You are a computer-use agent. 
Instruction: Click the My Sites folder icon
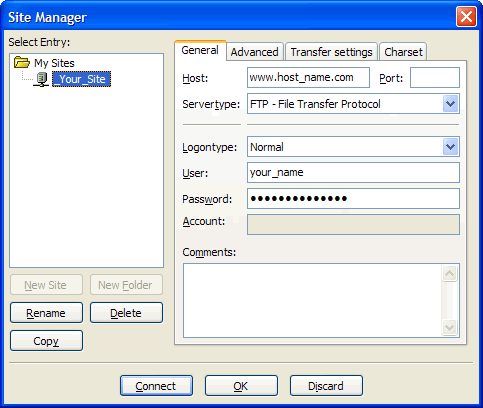pos(22,62)
